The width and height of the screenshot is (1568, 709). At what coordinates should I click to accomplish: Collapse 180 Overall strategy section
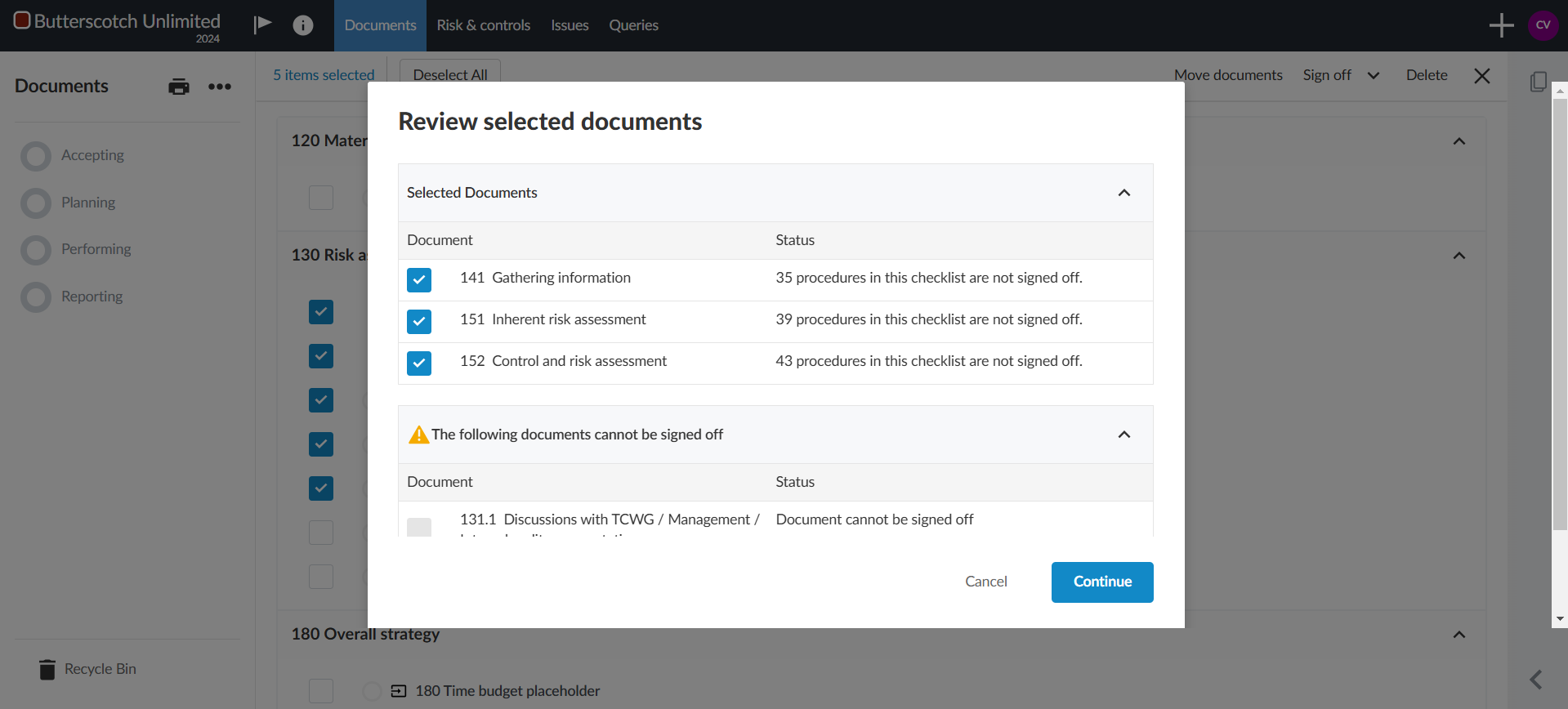(1459, 635)
